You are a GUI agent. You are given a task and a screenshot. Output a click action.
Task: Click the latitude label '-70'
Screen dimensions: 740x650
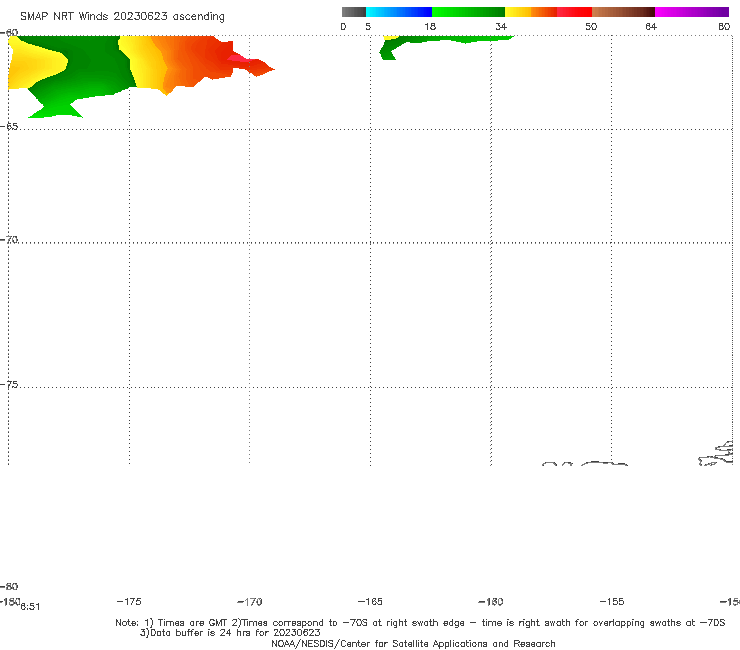9,239
